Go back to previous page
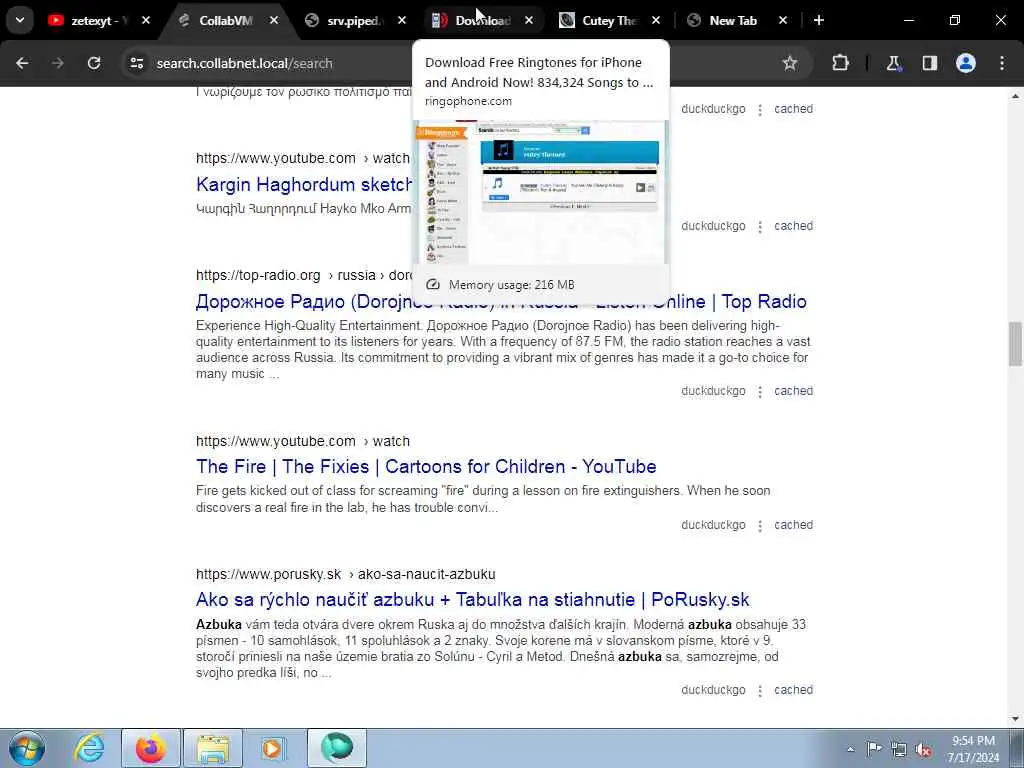The image size is (1024, 768). [22, 63]
